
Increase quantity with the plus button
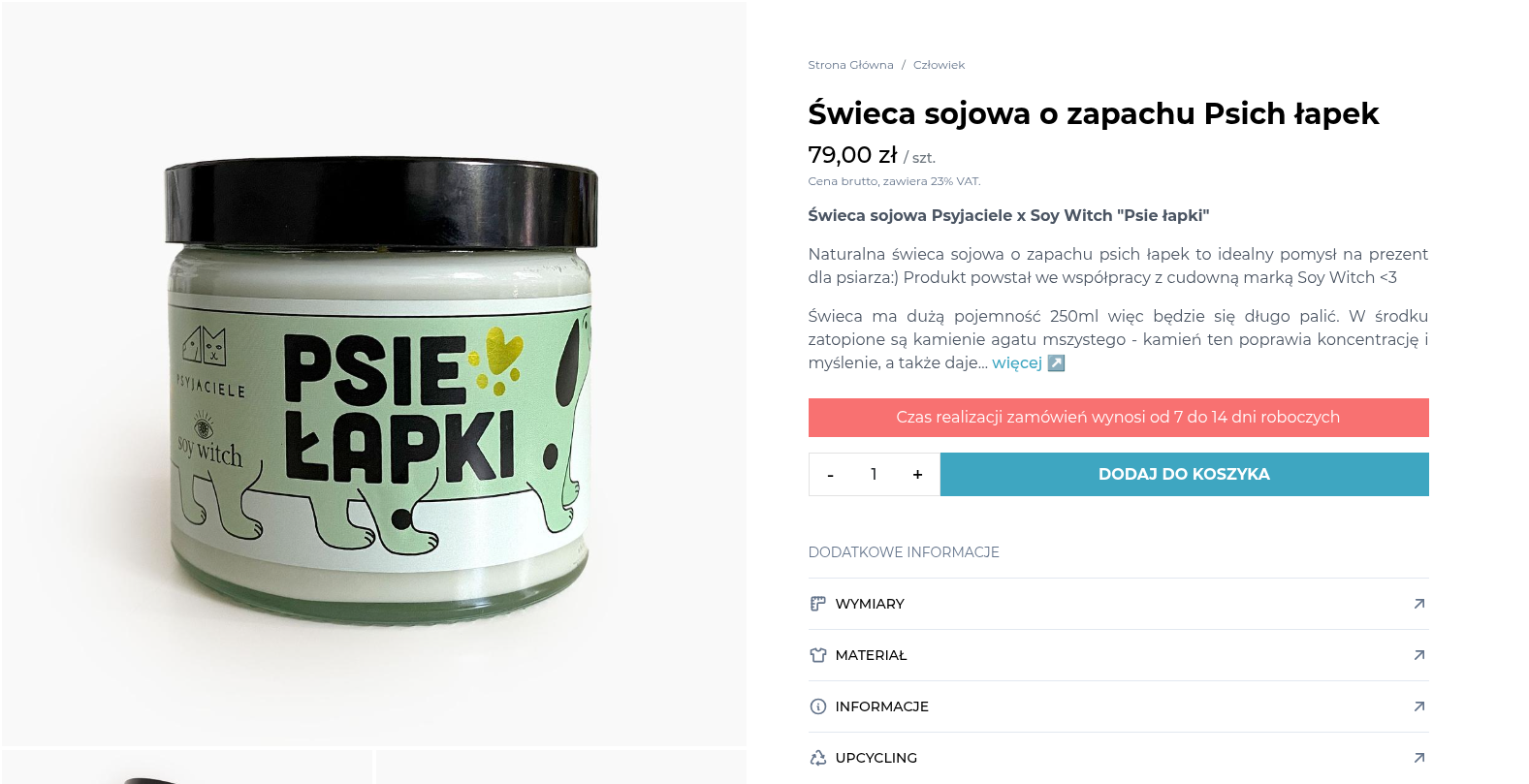[x=917, y=475]
